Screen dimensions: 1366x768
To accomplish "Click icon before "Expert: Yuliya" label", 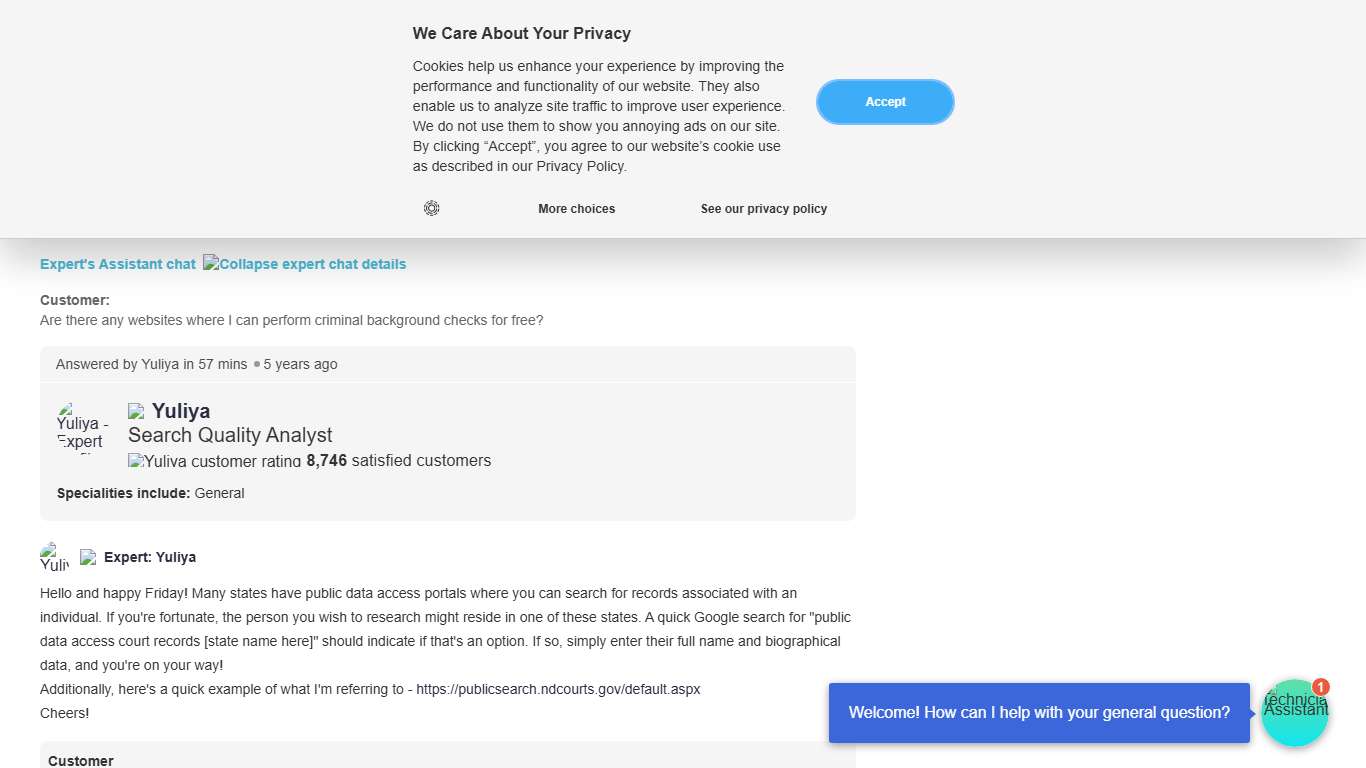I will tap(88, 557).
